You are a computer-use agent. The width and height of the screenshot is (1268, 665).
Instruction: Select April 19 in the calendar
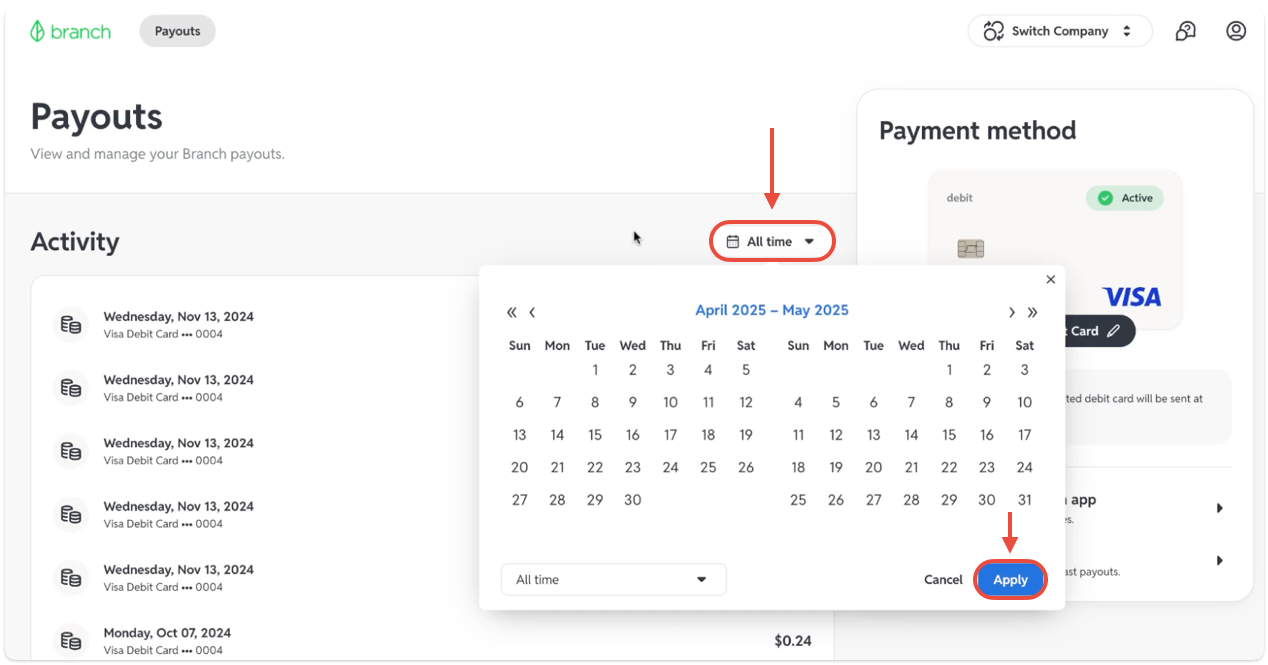pyautogui.click(x=746, y=435)
